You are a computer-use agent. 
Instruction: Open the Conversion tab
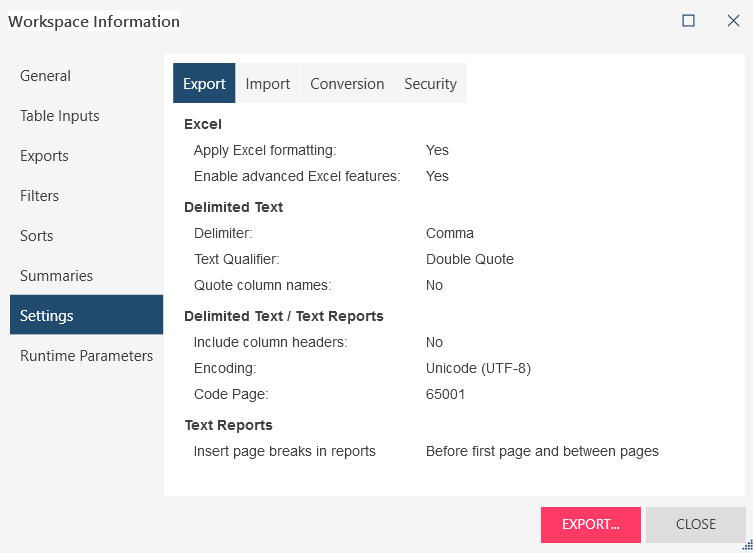[347, 84]
